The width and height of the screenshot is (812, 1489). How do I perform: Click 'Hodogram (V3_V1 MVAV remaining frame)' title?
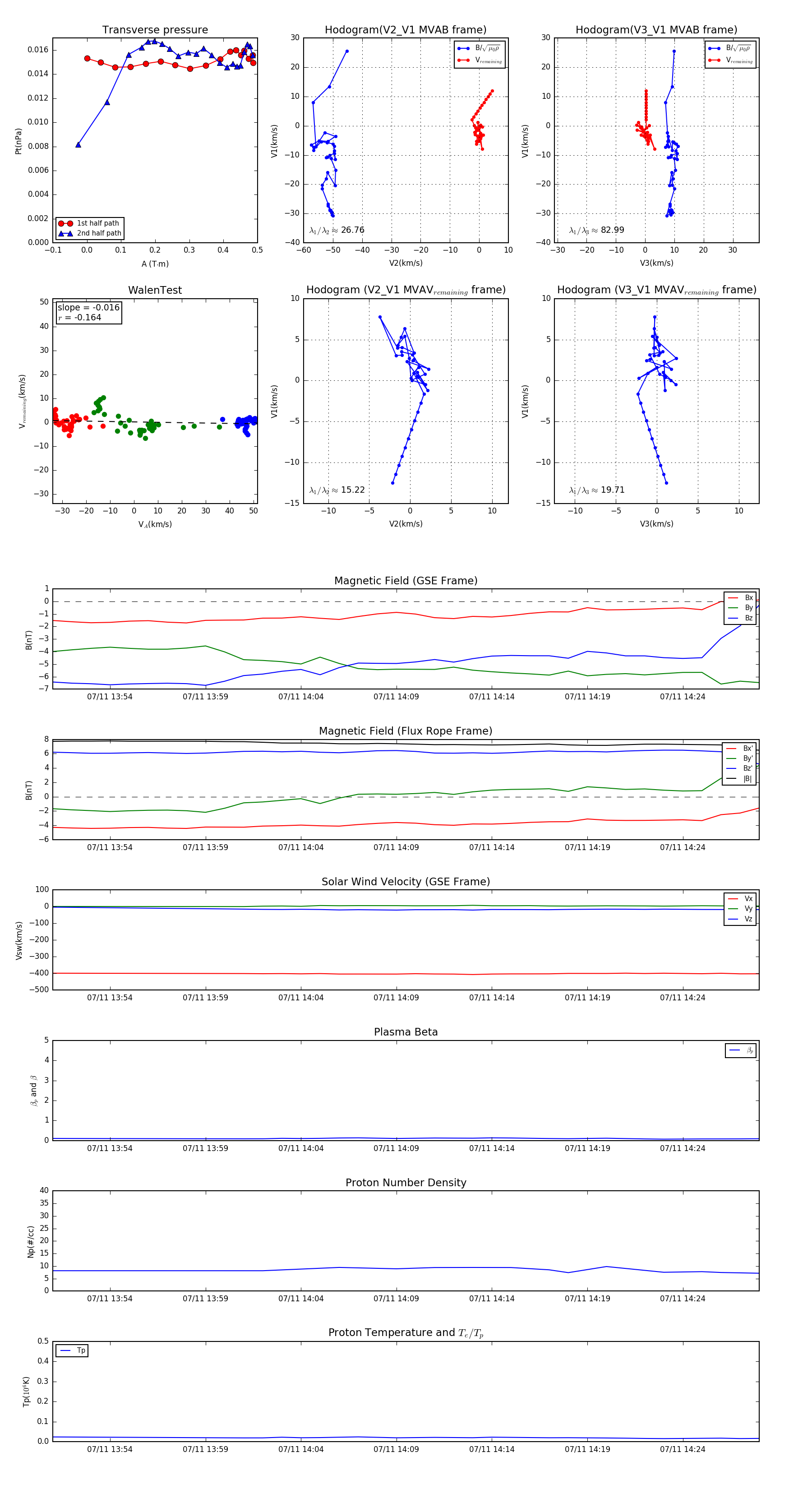[656, 290]
